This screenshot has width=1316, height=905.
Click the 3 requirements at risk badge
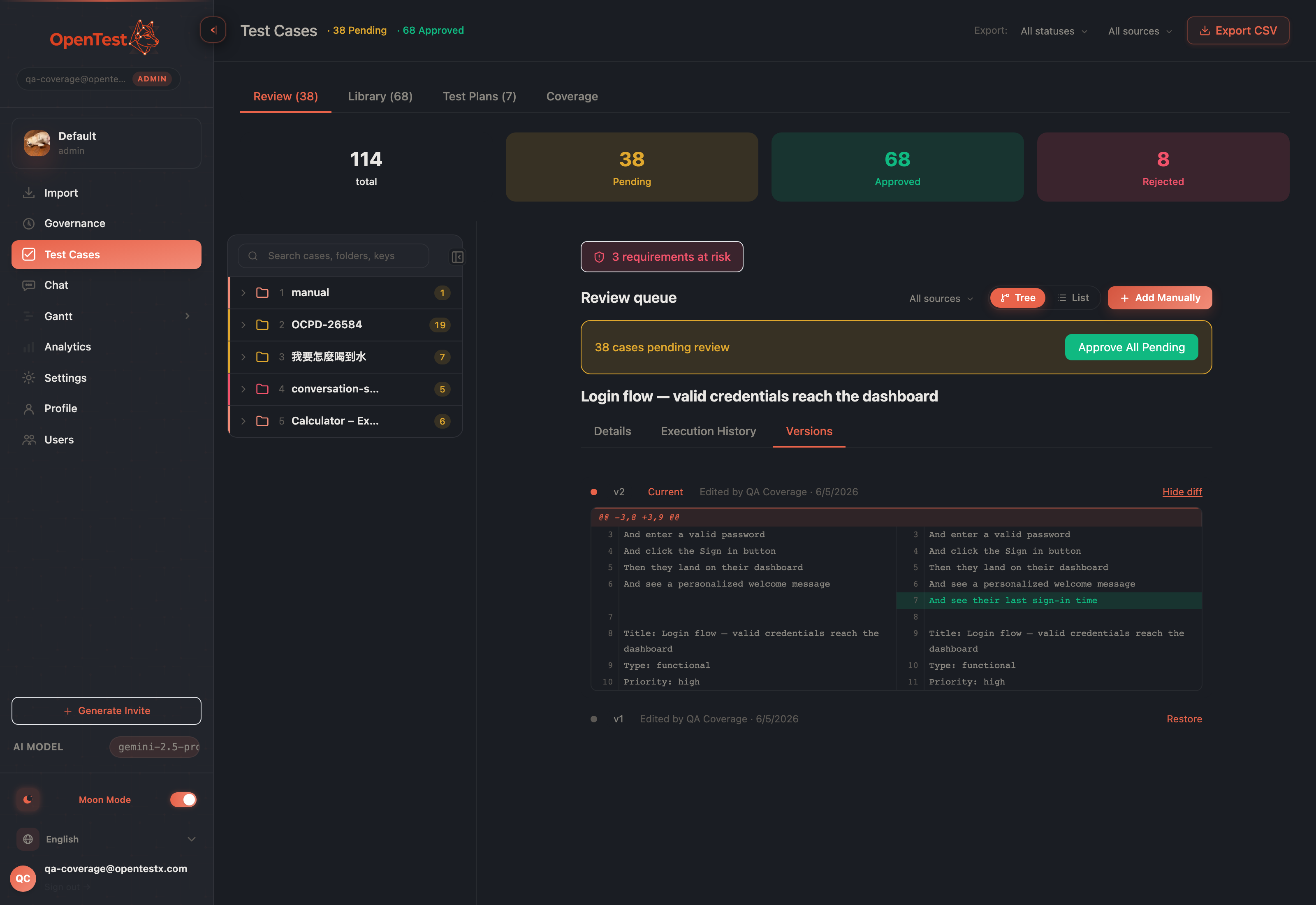[x=662, y=257]
